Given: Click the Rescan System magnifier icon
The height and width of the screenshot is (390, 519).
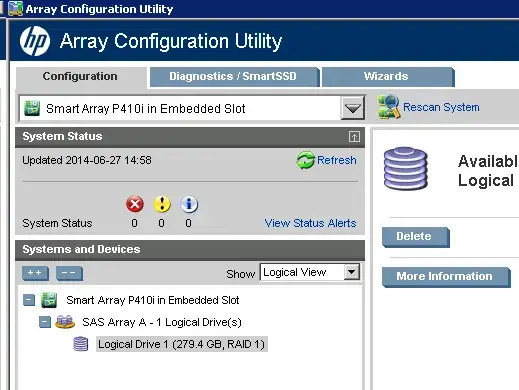Looking at the screenshot, I should click(x=389, y=107).
